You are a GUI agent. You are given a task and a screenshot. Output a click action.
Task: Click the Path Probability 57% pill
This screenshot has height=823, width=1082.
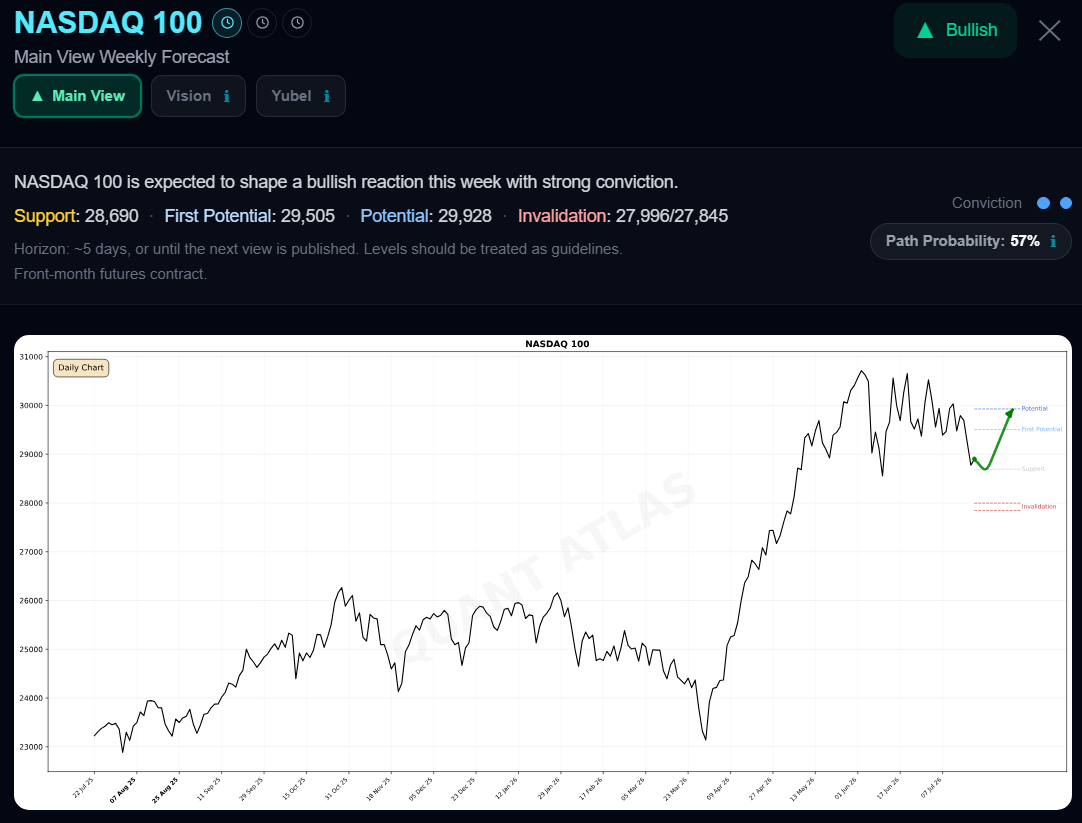[970, 241]
